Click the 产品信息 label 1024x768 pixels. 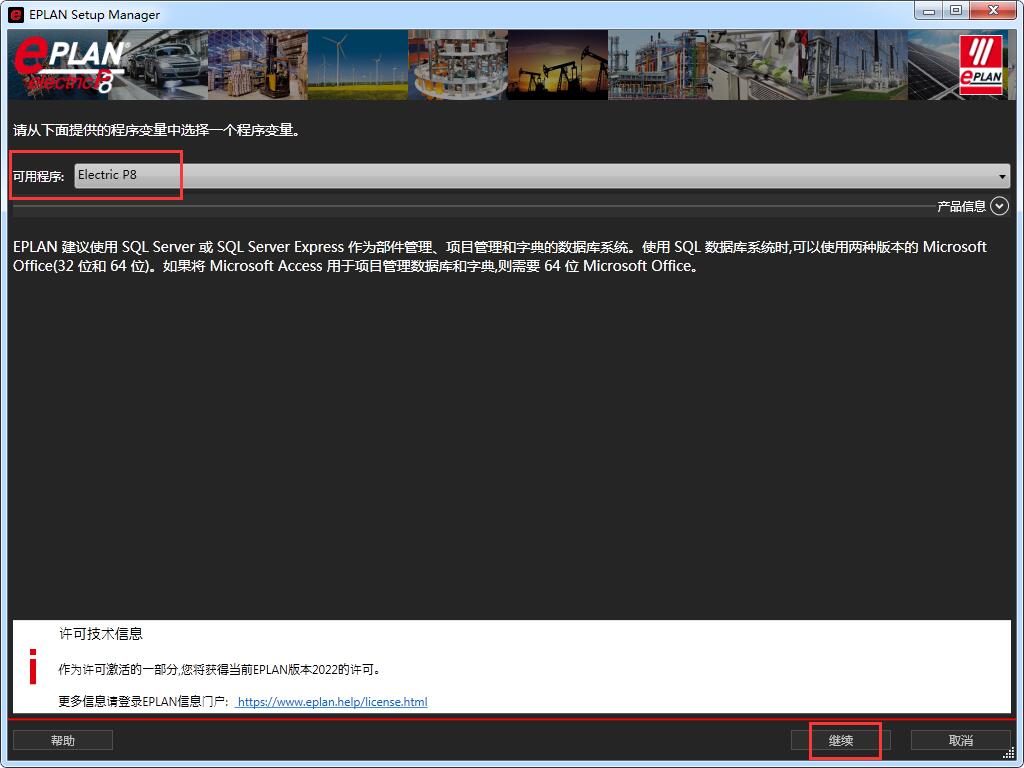click(961, 206)
